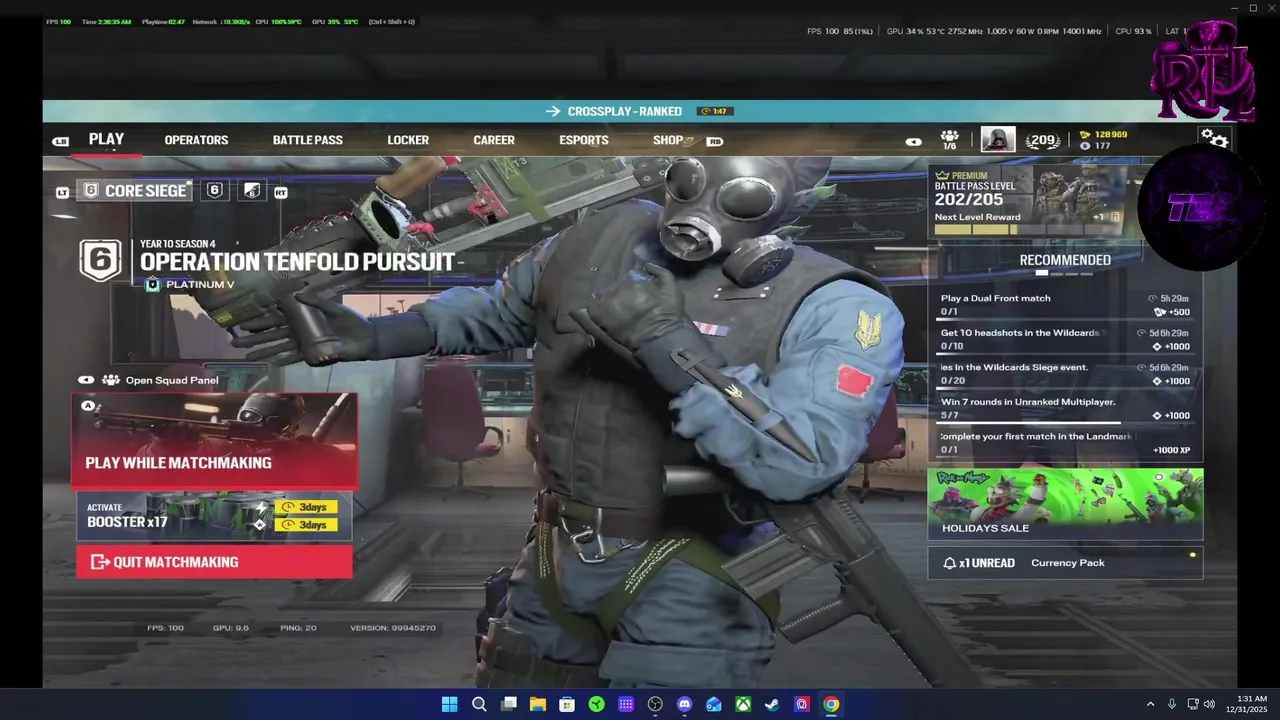Click the matchmaking timer 1:47
This screenshot has width=1280, height=720.
point(714,111)
